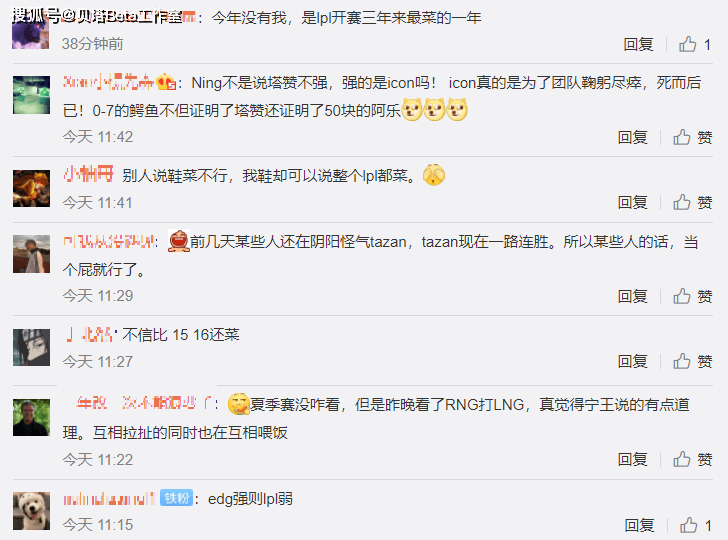Click 回复 on the 11:29 comment
This screenshot has height=540, width=728.
(x=632, y=296)
